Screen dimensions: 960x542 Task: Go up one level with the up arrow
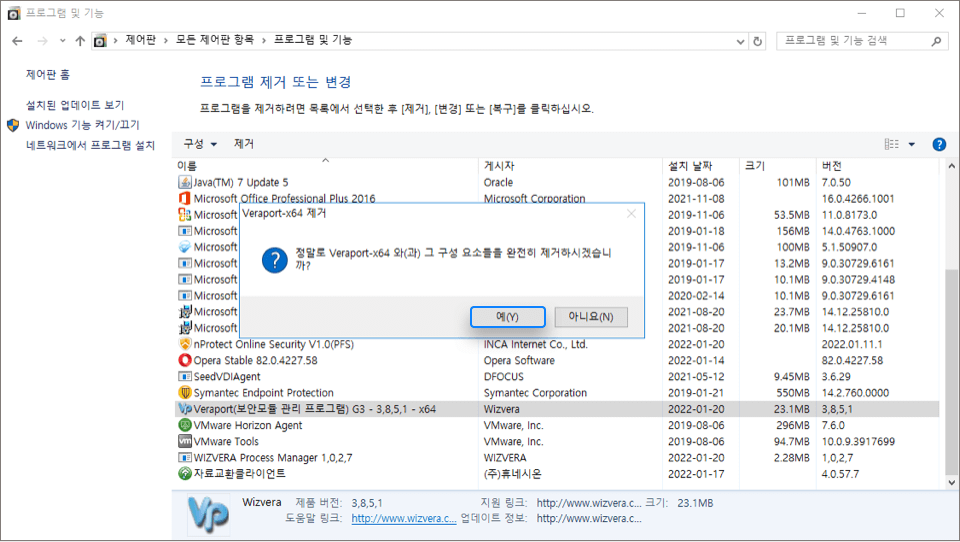[80, 41]
